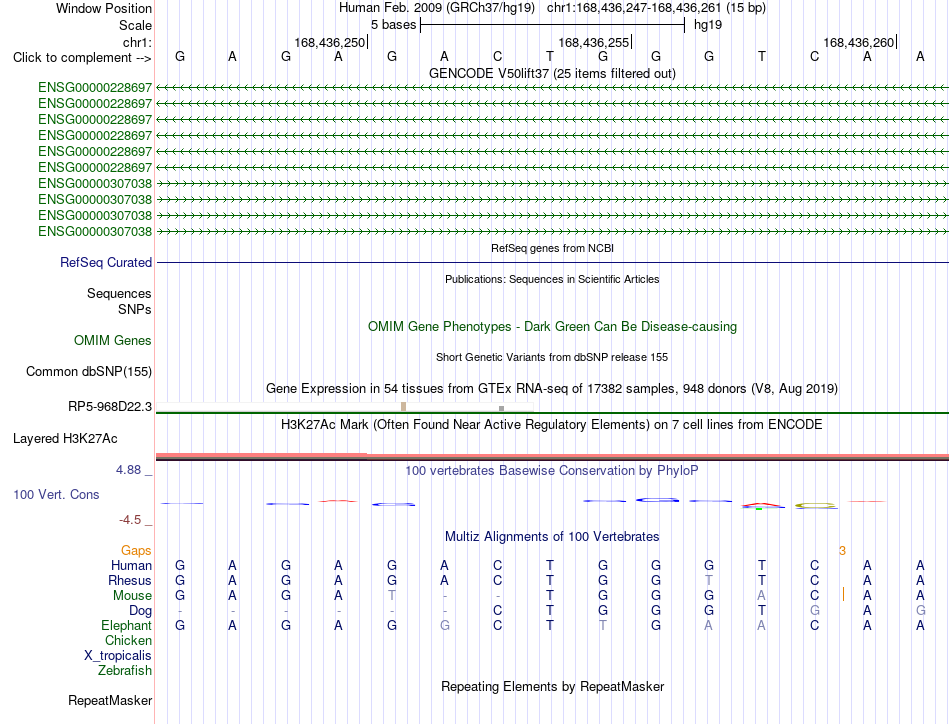Open 'Repeating Elements by RepeatMasker' track title
The width and height of the screenshot is (950, 724).
pos(552,686)
